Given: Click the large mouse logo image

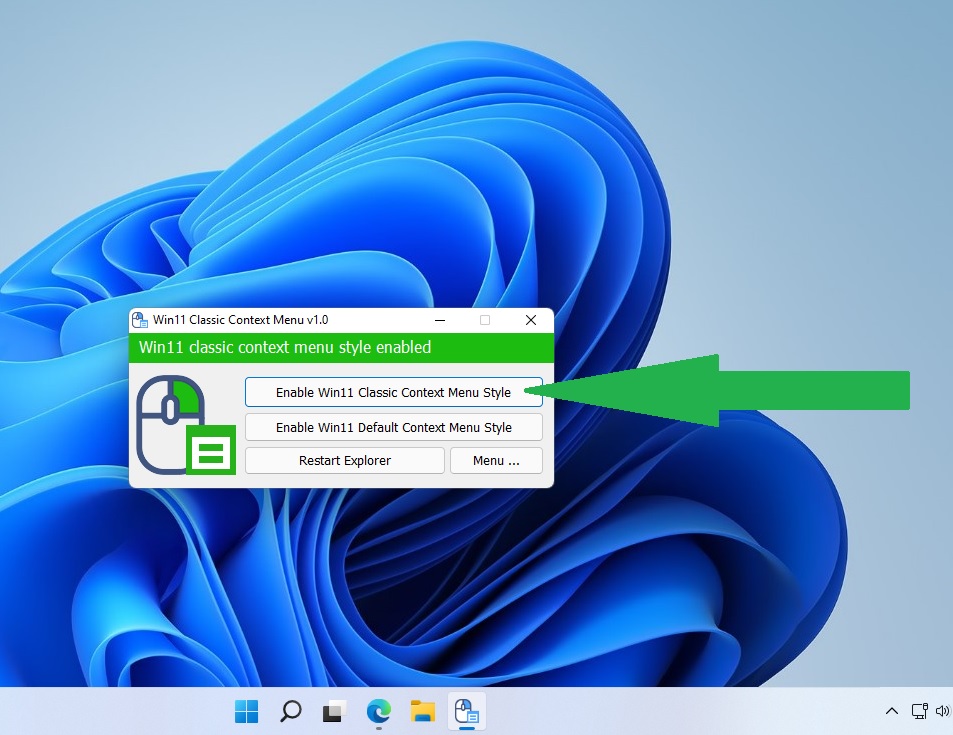Looking at the screenshot, I should (185, 425).
